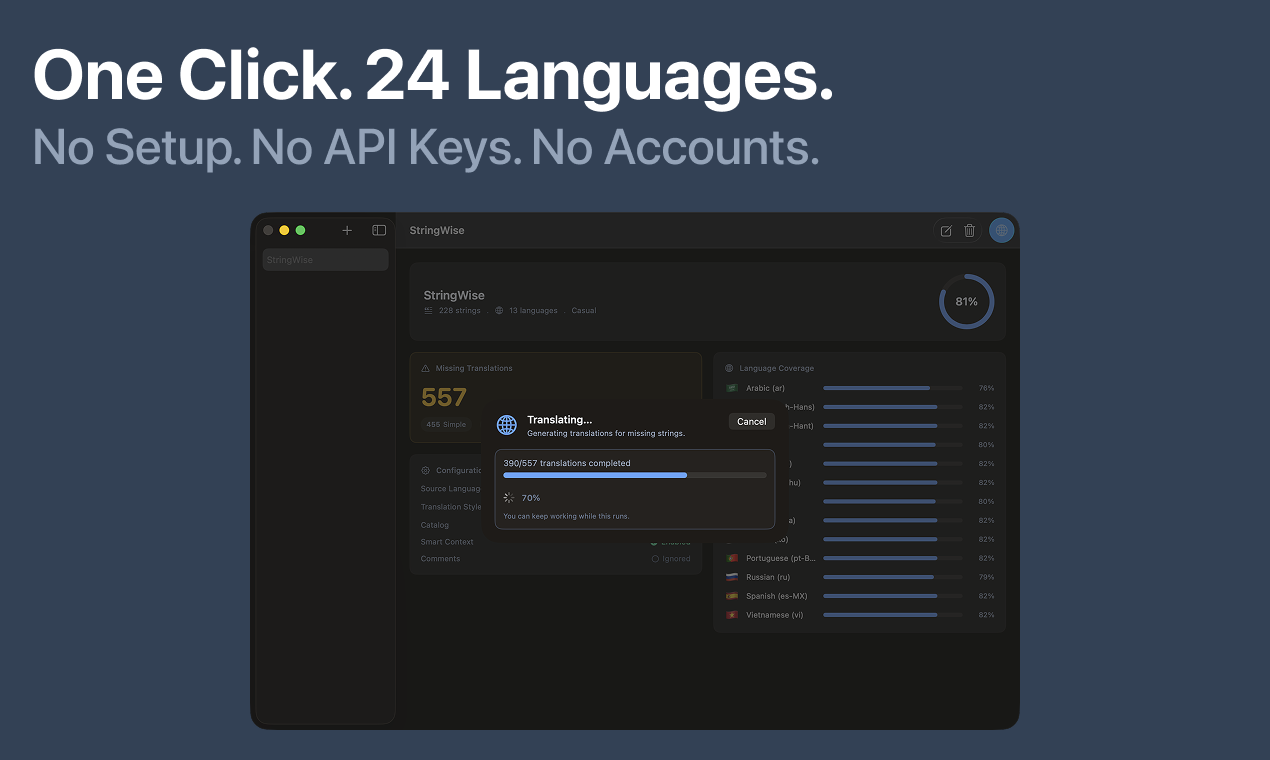The width and height of the screenshot is (1270, 760).
Task: Click the 'Smart Context' configuration label
Action: click(447, 542)
